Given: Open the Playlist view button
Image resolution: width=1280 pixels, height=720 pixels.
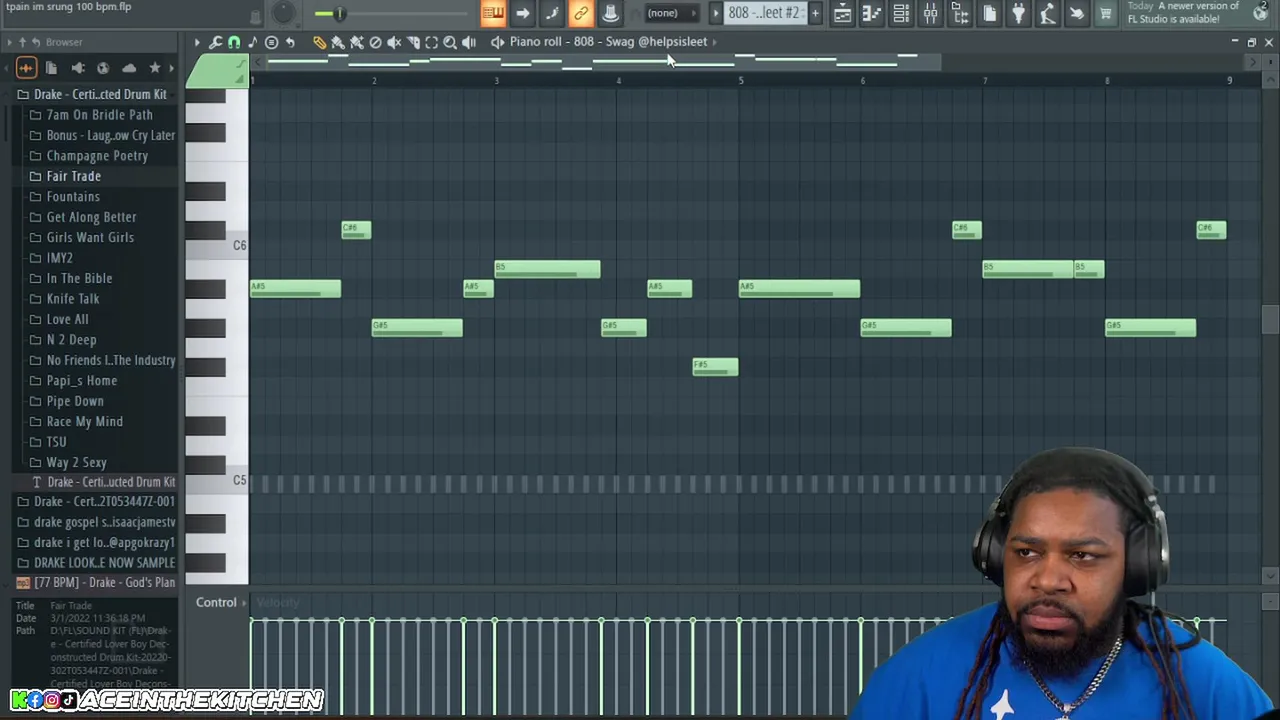Looking at the screenshot, I should pos(842,13).
